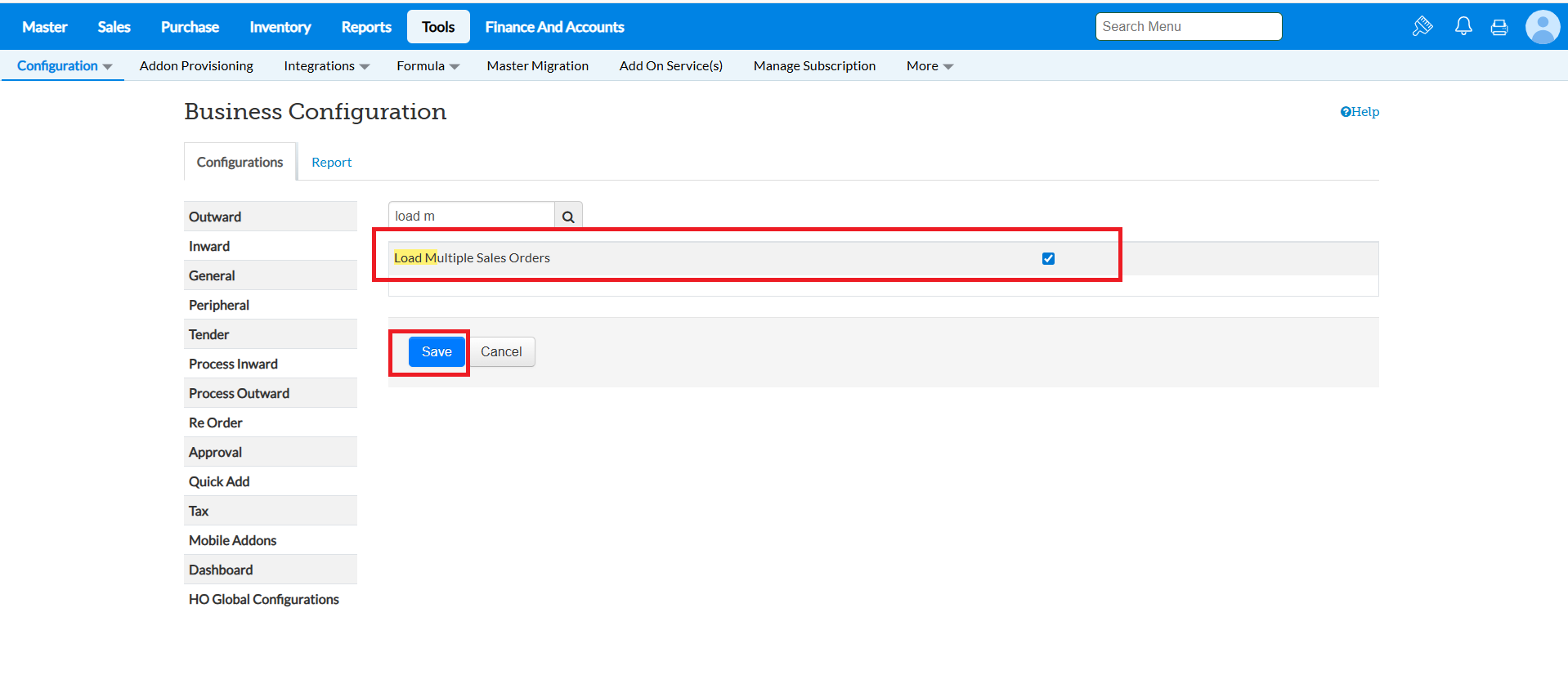Click the Search Menu input field
The image size is (1568, 675).
(1188, 27)
